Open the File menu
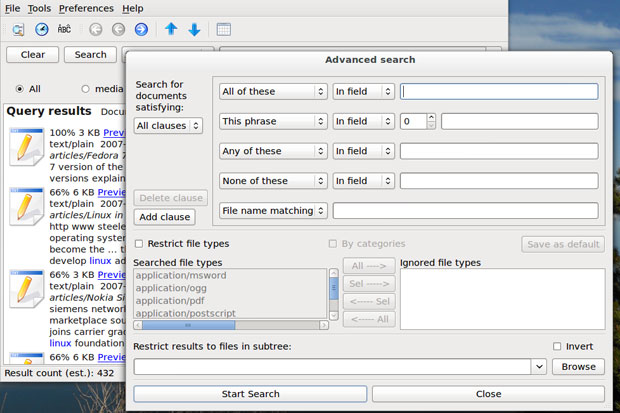 (12, 8)
